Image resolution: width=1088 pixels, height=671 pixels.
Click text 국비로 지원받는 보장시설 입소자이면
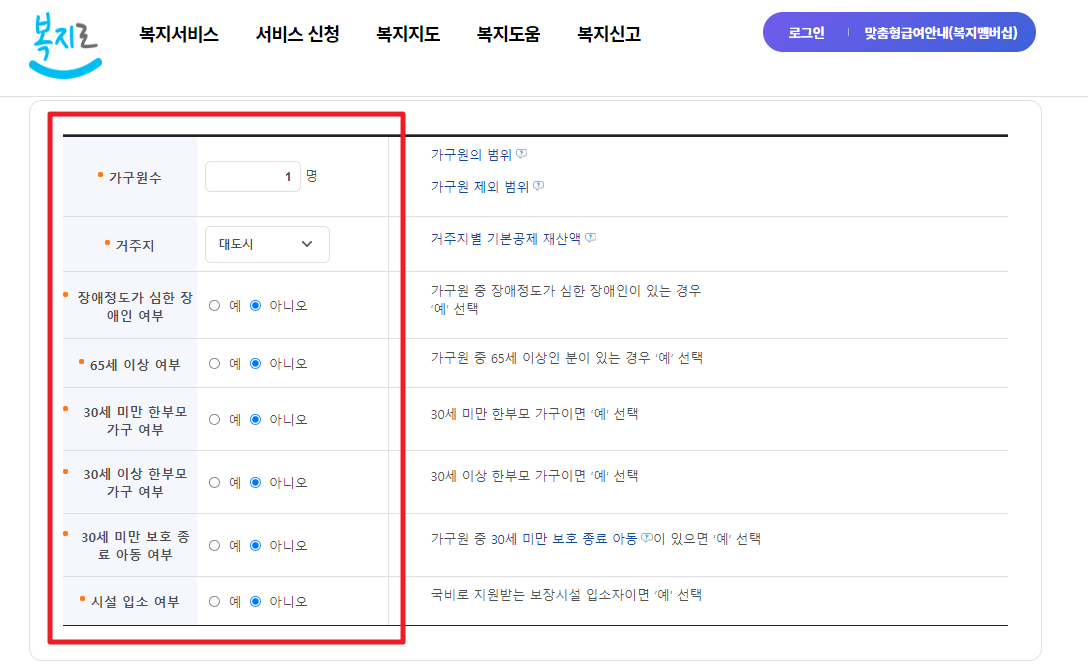(x=540, y=595)
